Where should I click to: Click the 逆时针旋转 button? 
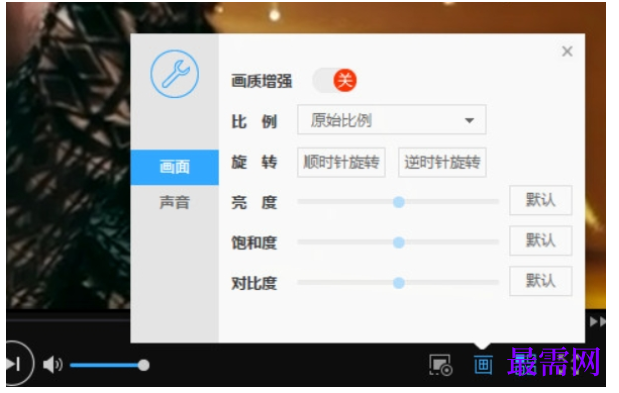tap(442, 163)
